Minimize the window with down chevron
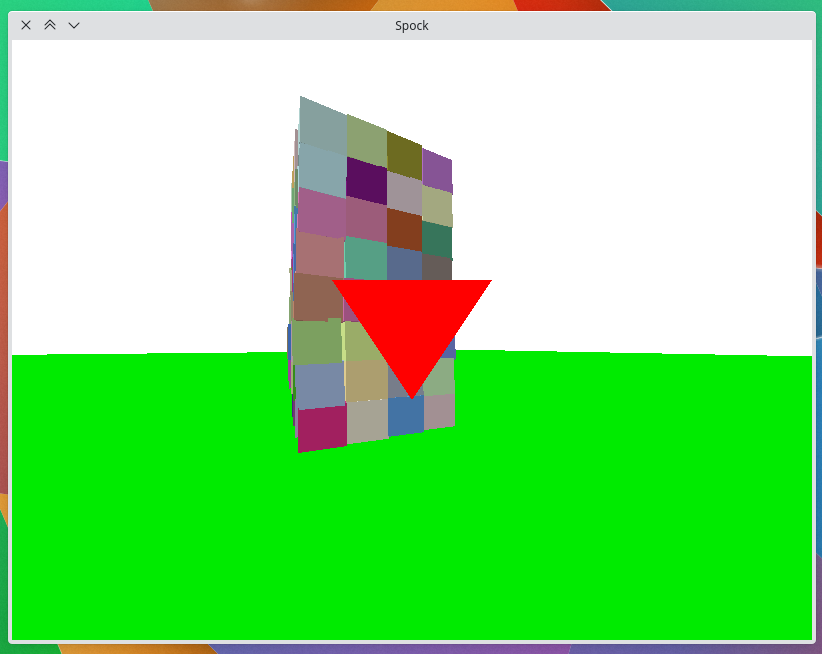This screenshot has width=822, height=654. point(74,25)
